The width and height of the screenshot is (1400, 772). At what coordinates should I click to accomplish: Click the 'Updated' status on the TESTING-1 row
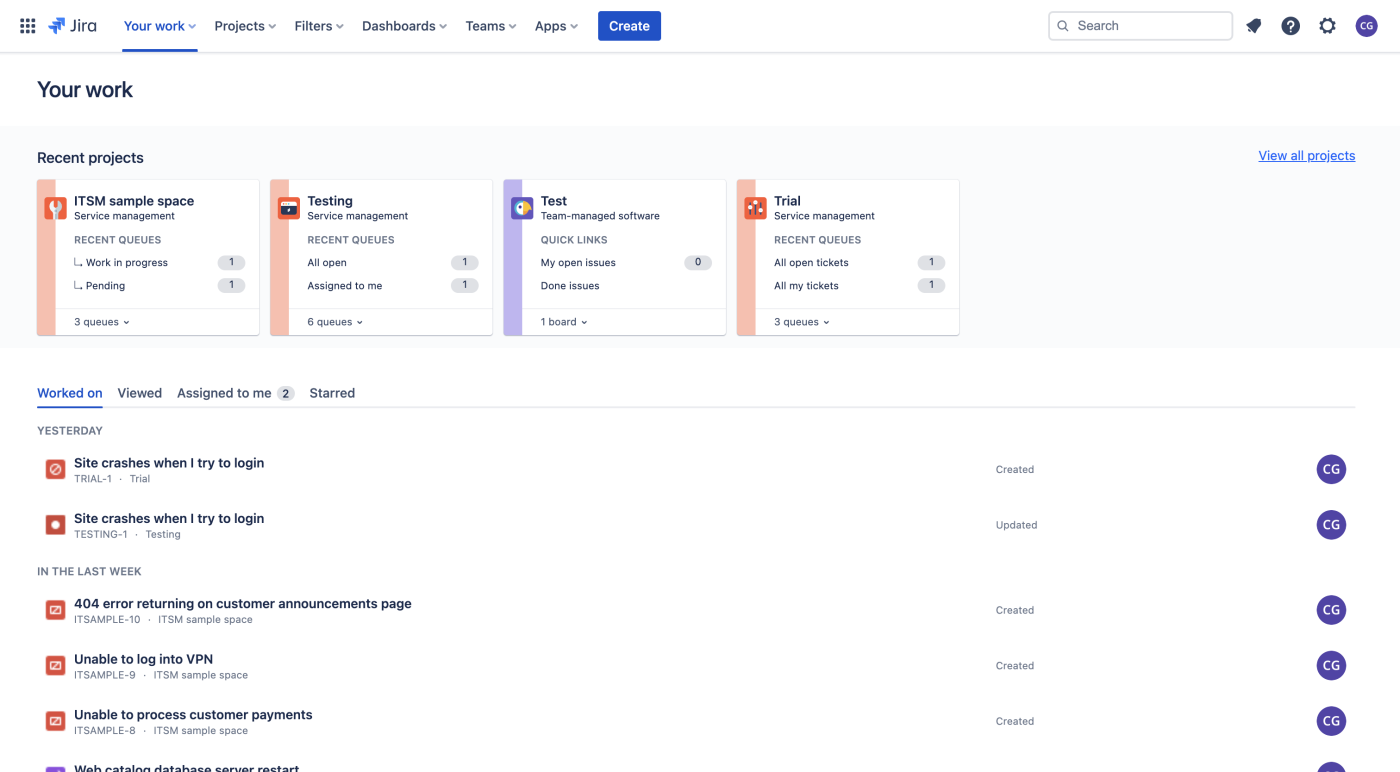(1016, 525)
